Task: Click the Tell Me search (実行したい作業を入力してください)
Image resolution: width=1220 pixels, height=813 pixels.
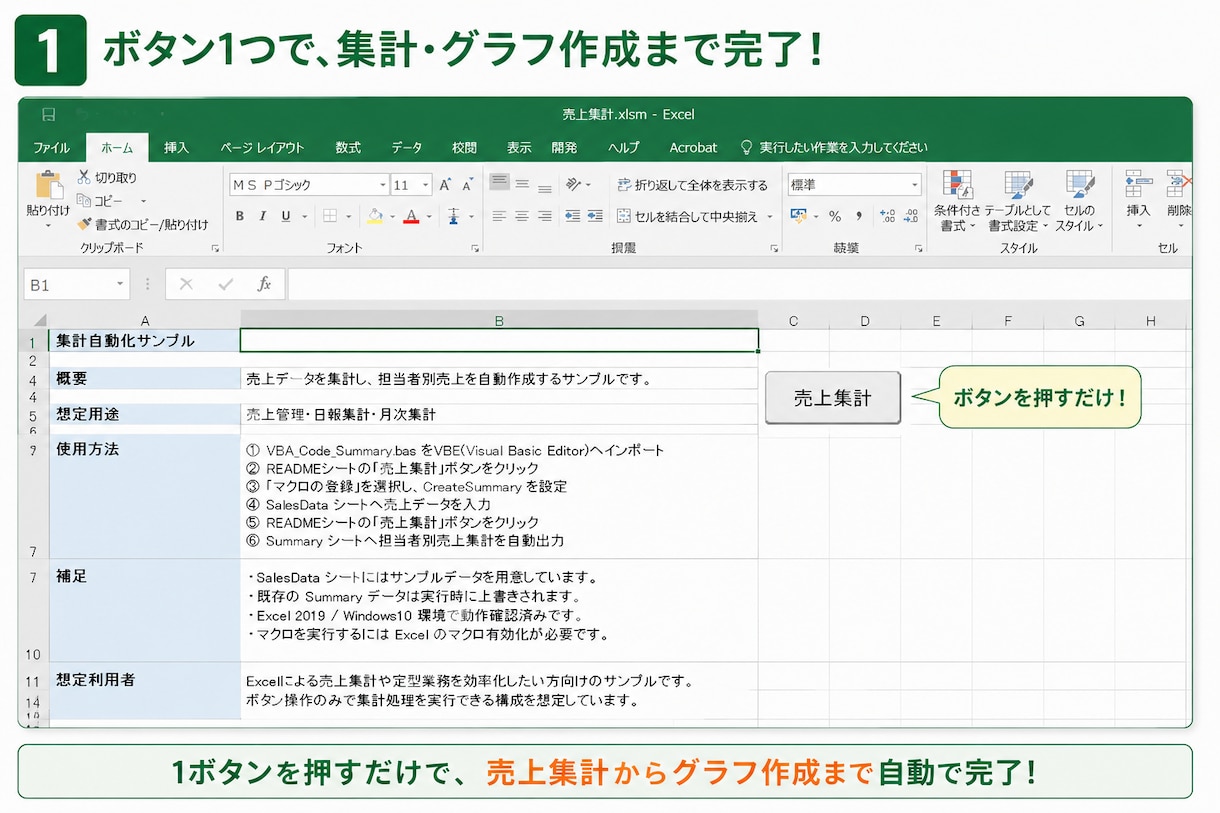Action: point(833,147)
